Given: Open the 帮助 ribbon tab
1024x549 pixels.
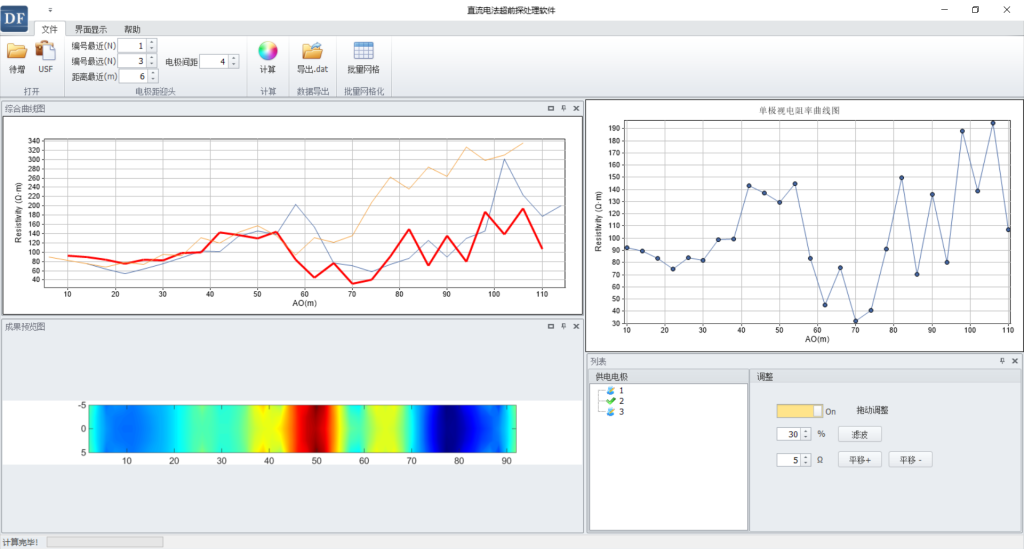Looking at the screenshot, I should click(x=132, y=29).
